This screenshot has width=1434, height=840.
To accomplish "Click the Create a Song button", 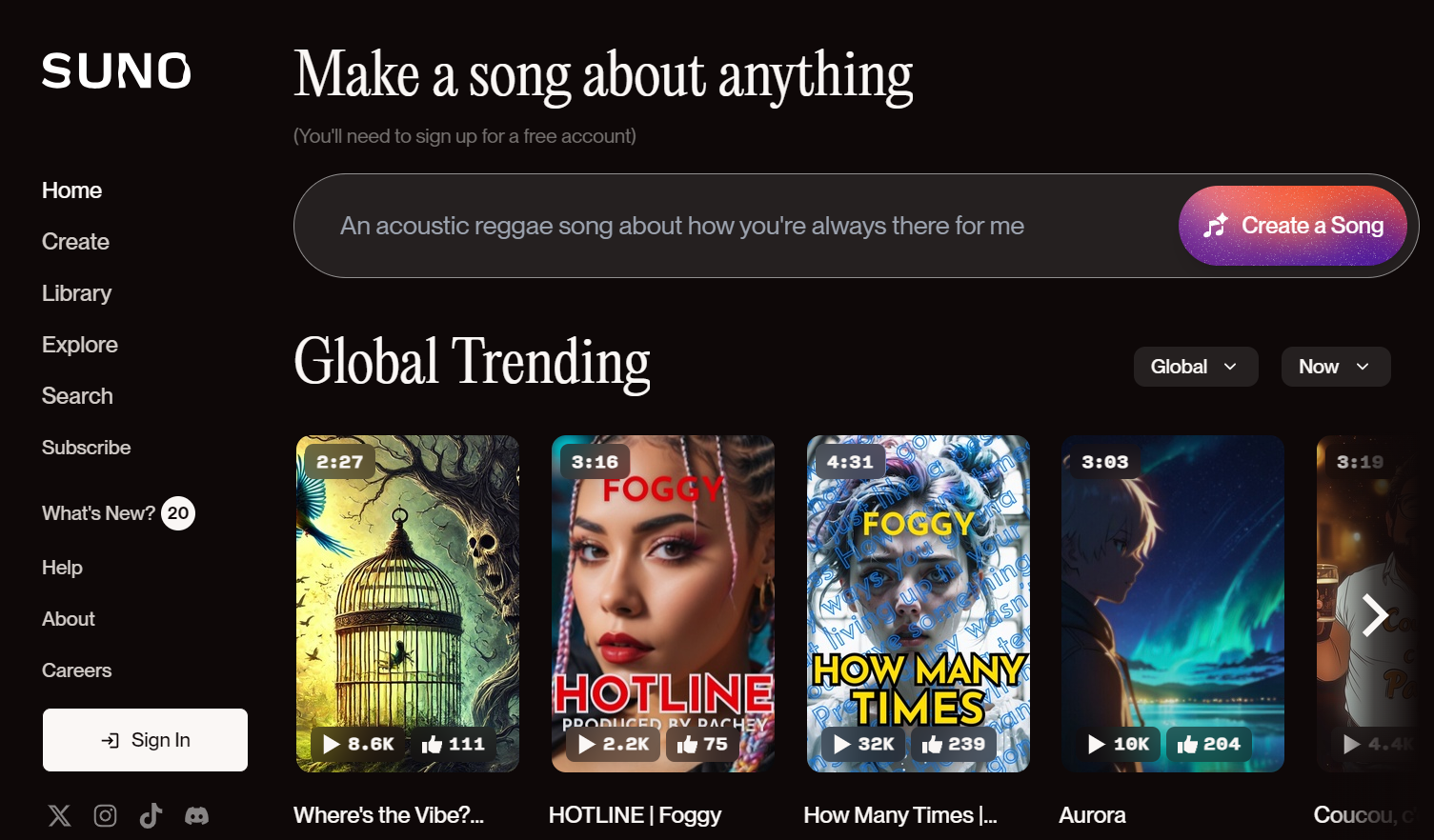I will pyautogui.click(x=1293, y=226).
